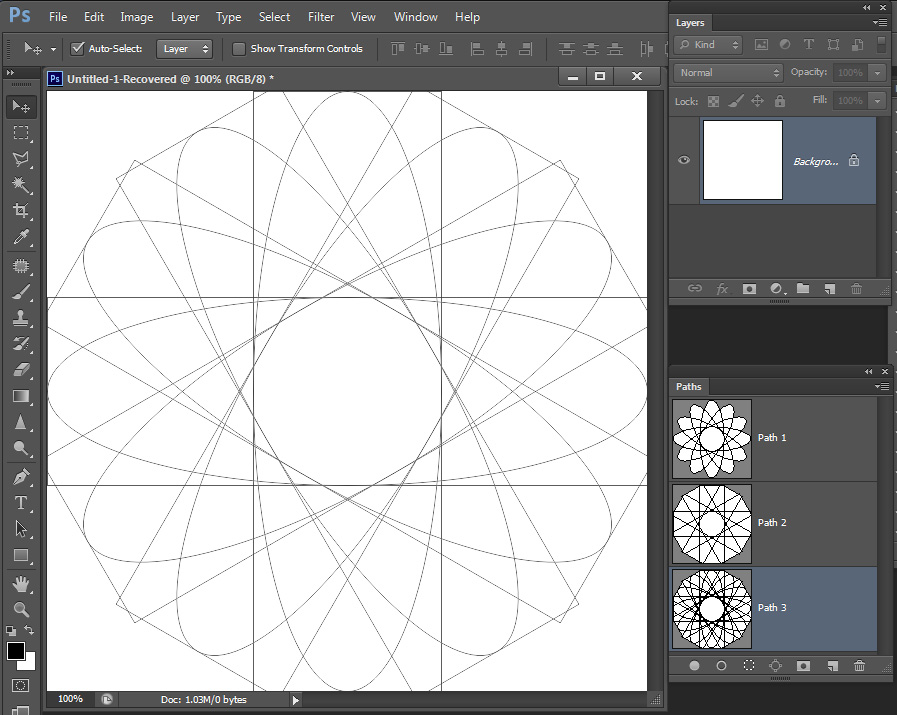The width and height of the screenshot is (897, 715).
Task: Delete current path with trash icon
Action: 859,666
